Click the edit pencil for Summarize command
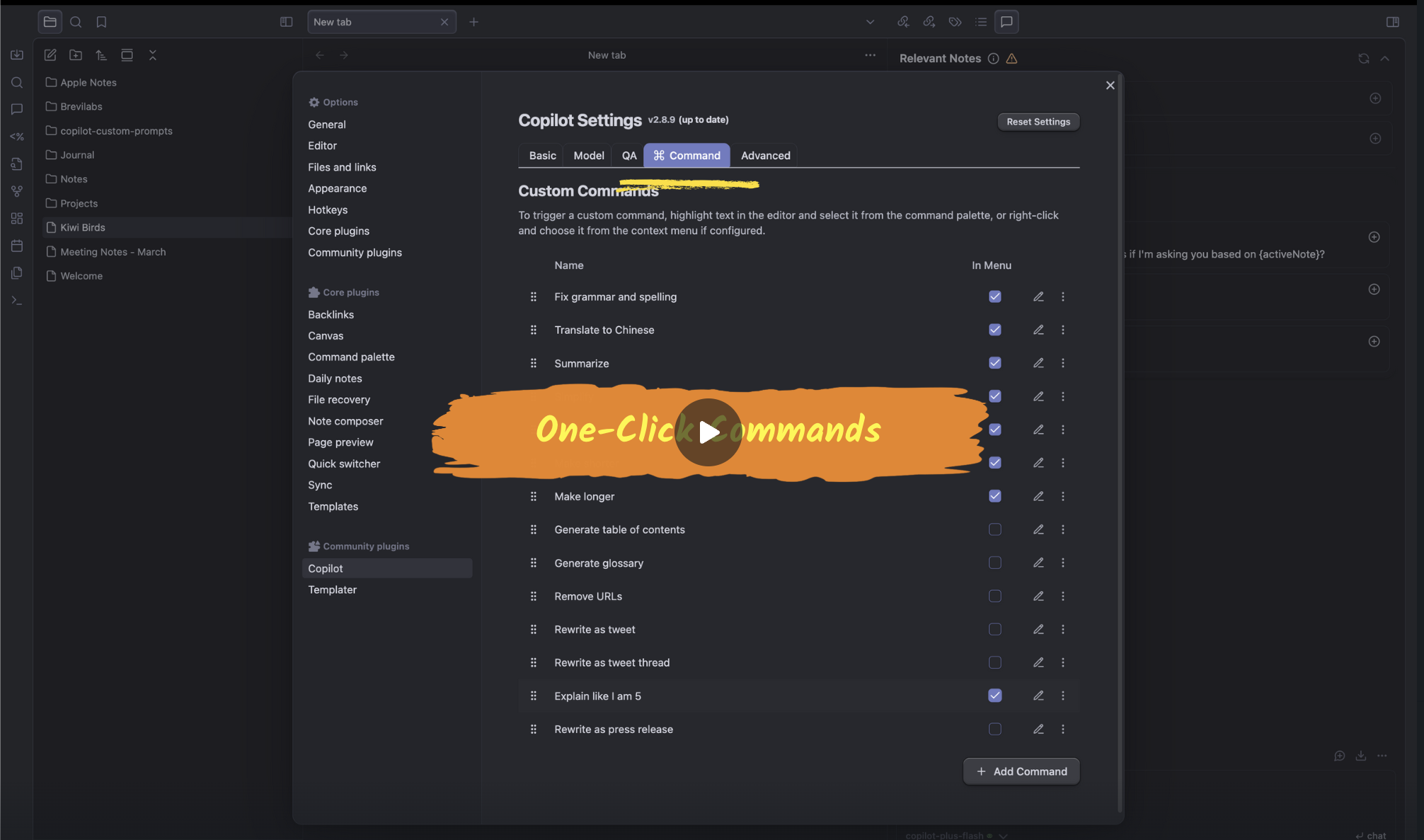Viewport: 1424px width, 840px height. click(x=1038, y=363)
